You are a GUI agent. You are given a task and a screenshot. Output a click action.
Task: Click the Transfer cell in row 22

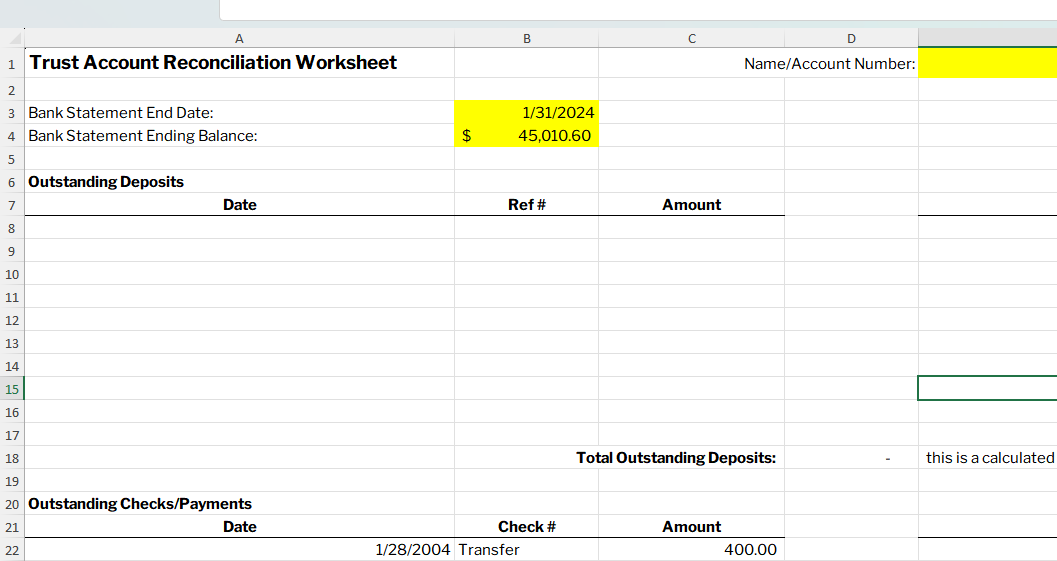(526, 550)
